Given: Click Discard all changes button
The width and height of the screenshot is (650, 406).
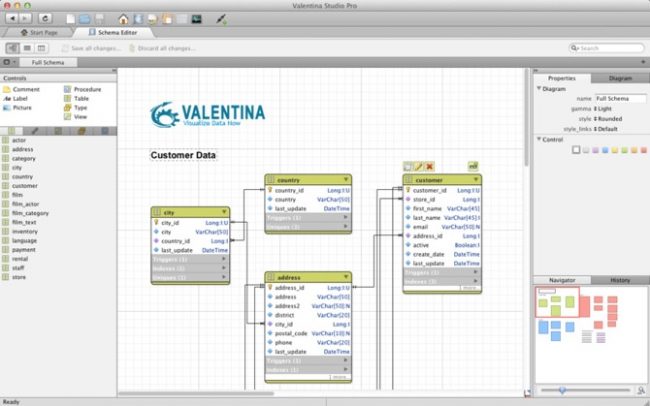Looking at the screenshot, I should pos(162,48).
